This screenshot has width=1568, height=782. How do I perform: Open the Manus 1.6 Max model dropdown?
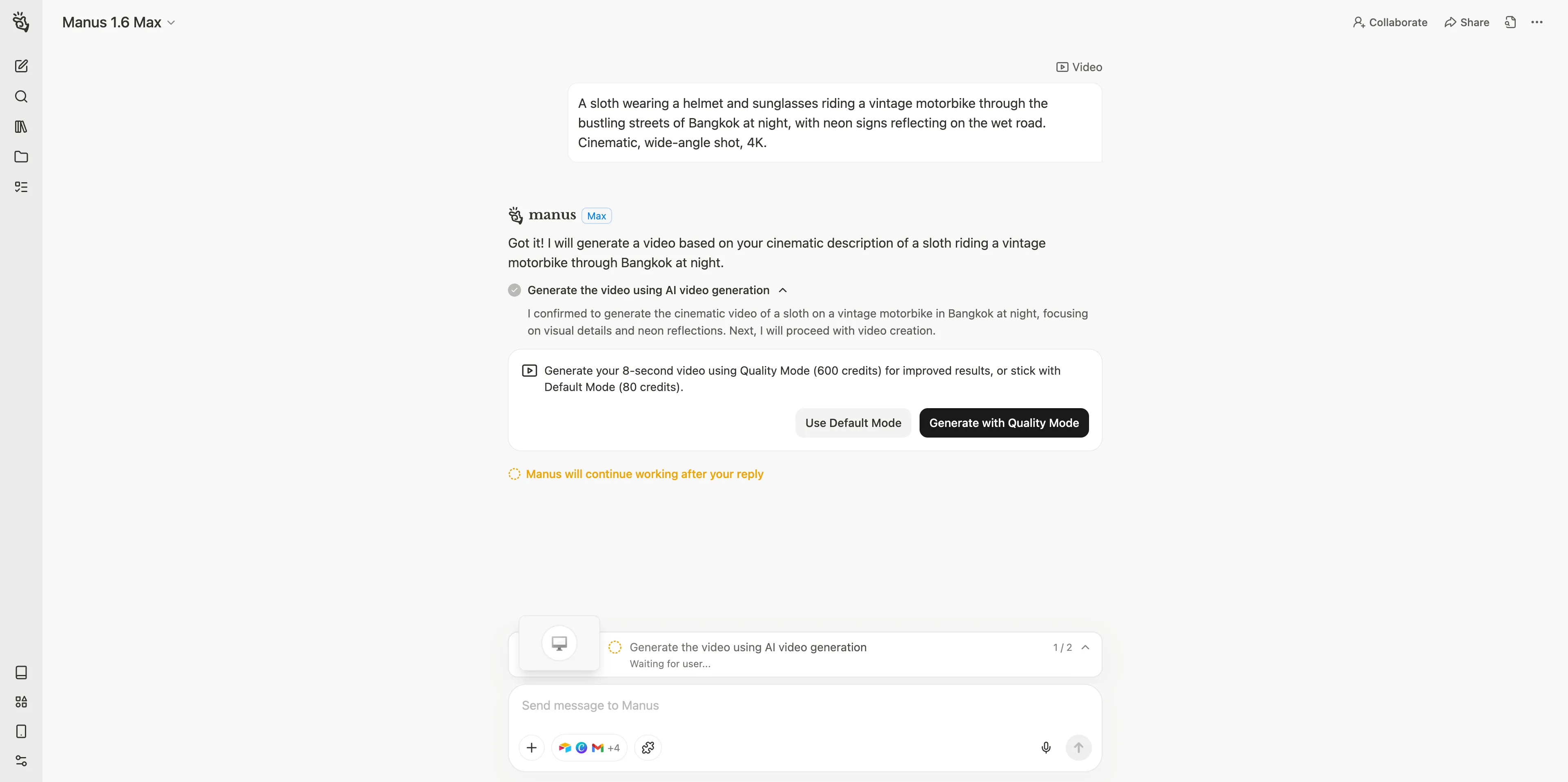[x=119, y=22]
